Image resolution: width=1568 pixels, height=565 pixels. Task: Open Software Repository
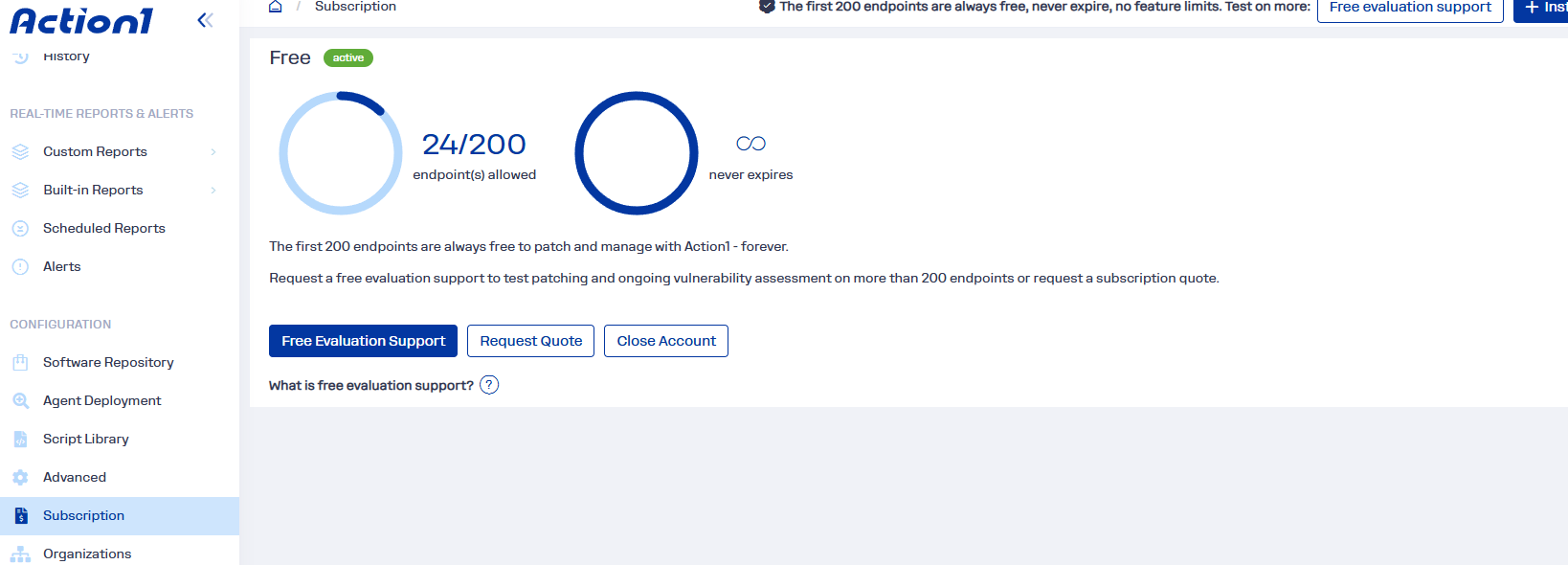tap(120, 362)
